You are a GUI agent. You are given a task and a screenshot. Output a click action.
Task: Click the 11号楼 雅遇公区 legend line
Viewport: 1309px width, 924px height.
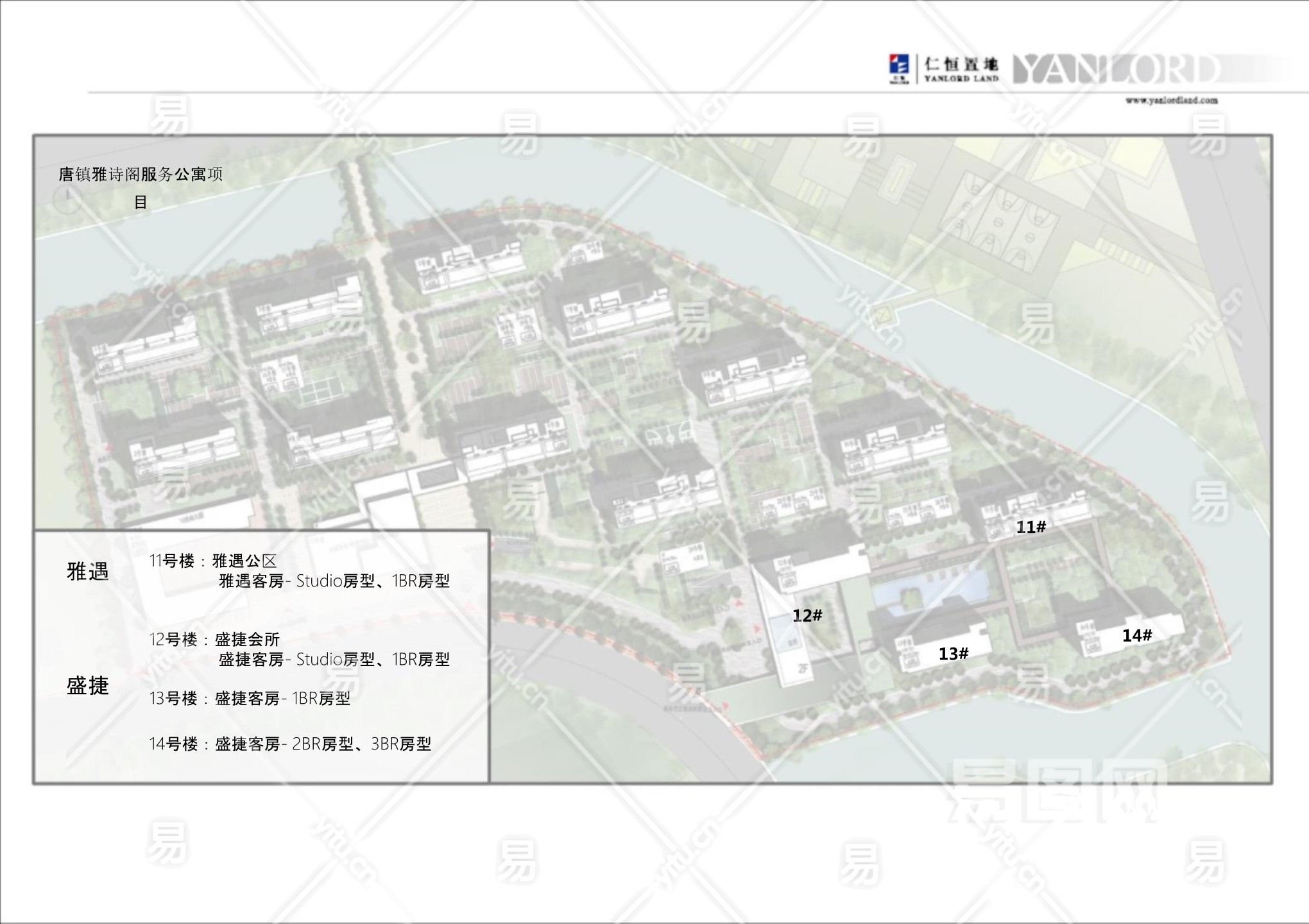[x=213, y=561]
